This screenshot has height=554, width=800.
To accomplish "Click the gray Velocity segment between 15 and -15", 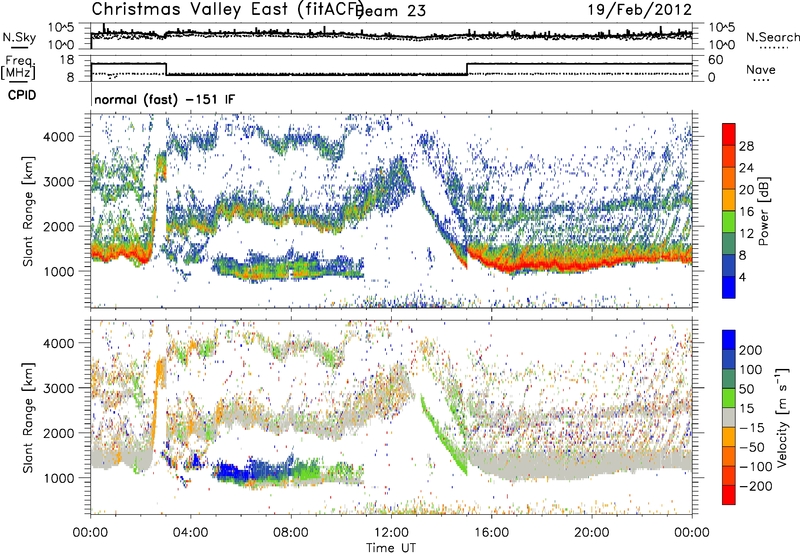I will pos(729,418).
